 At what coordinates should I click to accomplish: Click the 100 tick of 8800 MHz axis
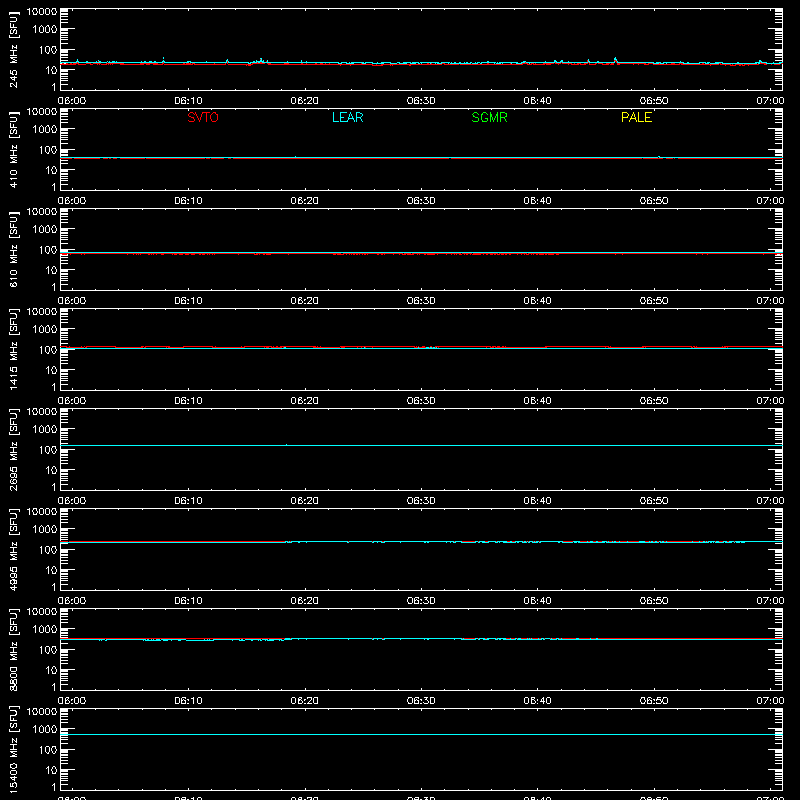(x=48, y=650)
